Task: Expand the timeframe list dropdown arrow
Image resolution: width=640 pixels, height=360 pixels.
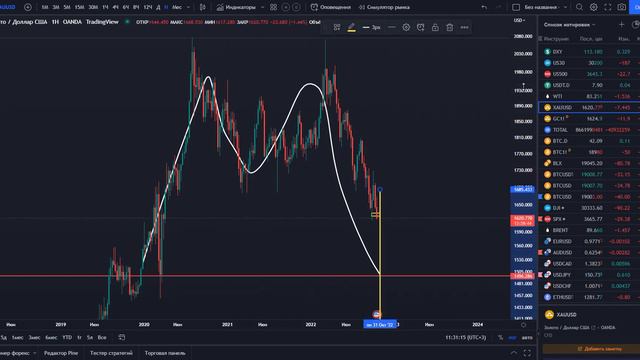Action: [188, 7]
